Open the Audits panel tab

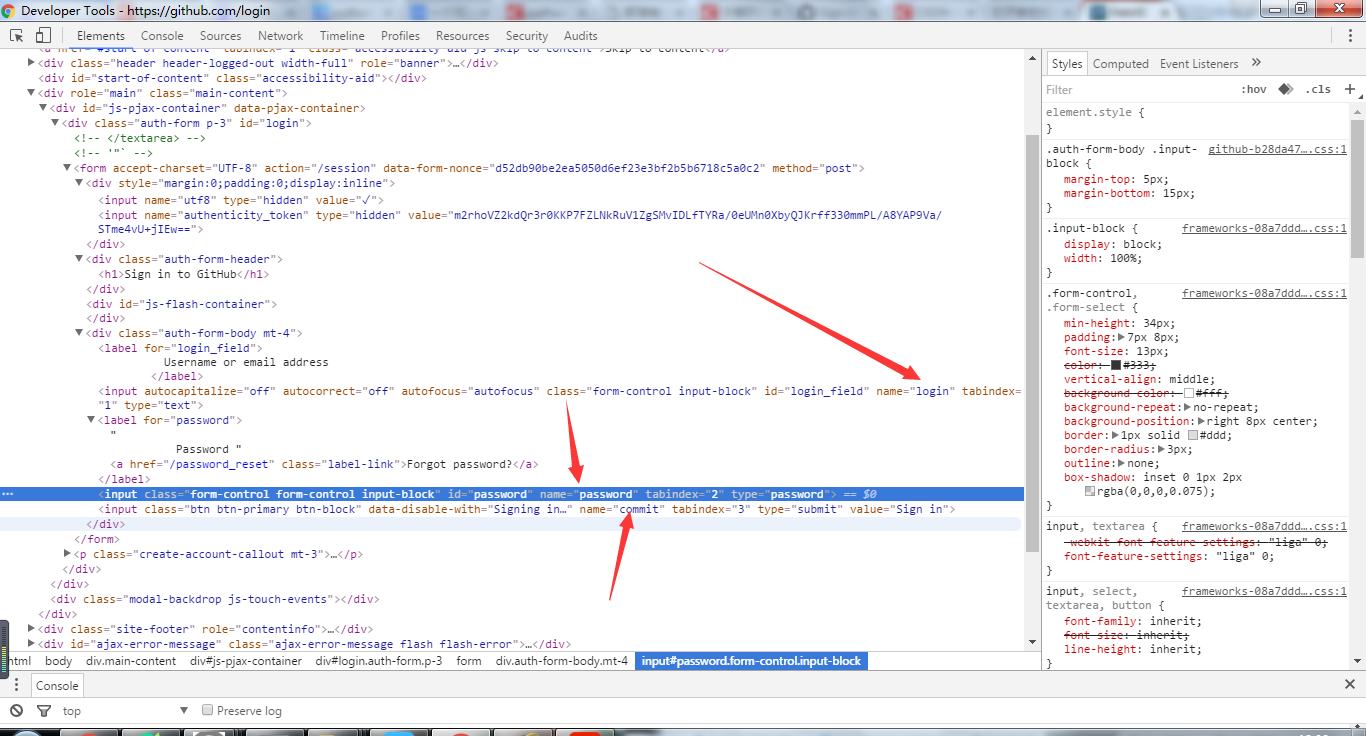tap(581, 35)
